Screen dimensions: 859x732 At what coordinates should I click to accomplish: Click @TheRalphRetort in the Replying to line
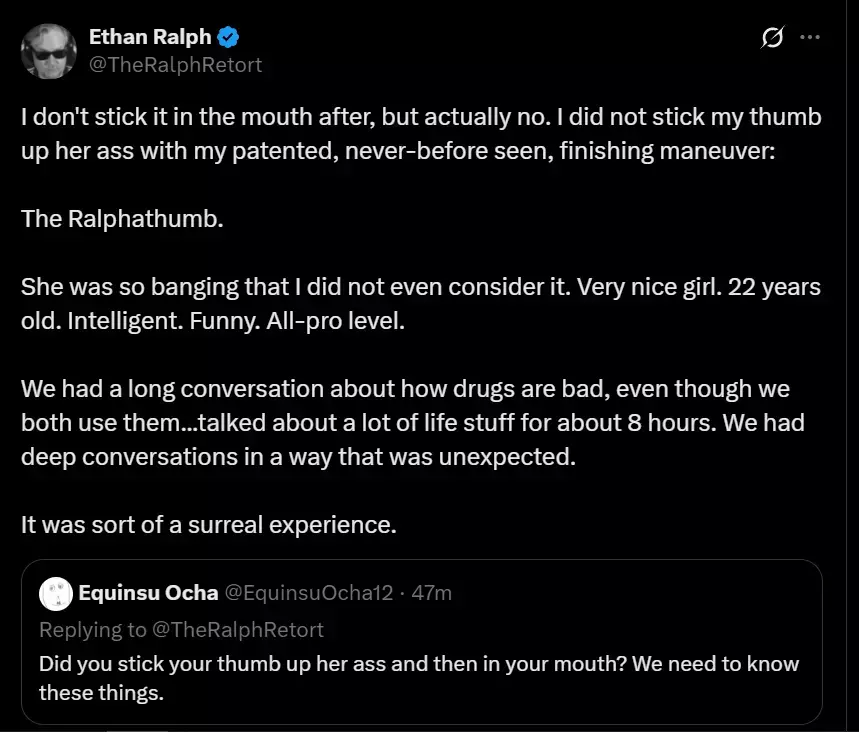tap(237, 630)
